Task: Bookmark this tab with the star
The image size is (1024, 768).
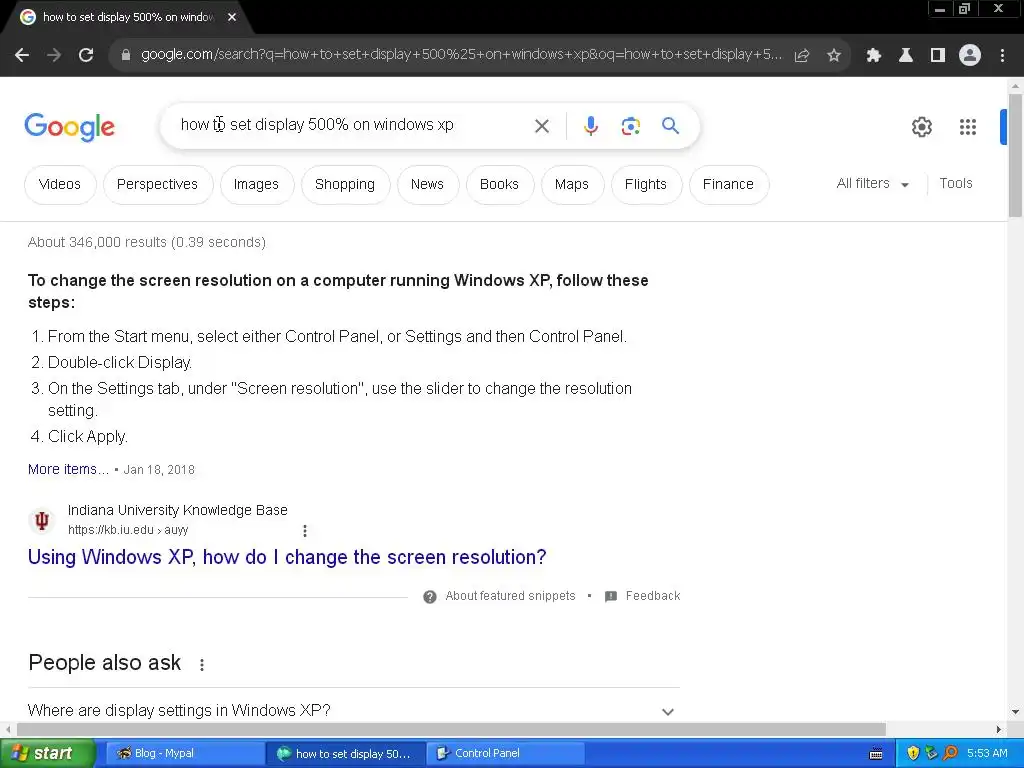Action: click(834, 56)
